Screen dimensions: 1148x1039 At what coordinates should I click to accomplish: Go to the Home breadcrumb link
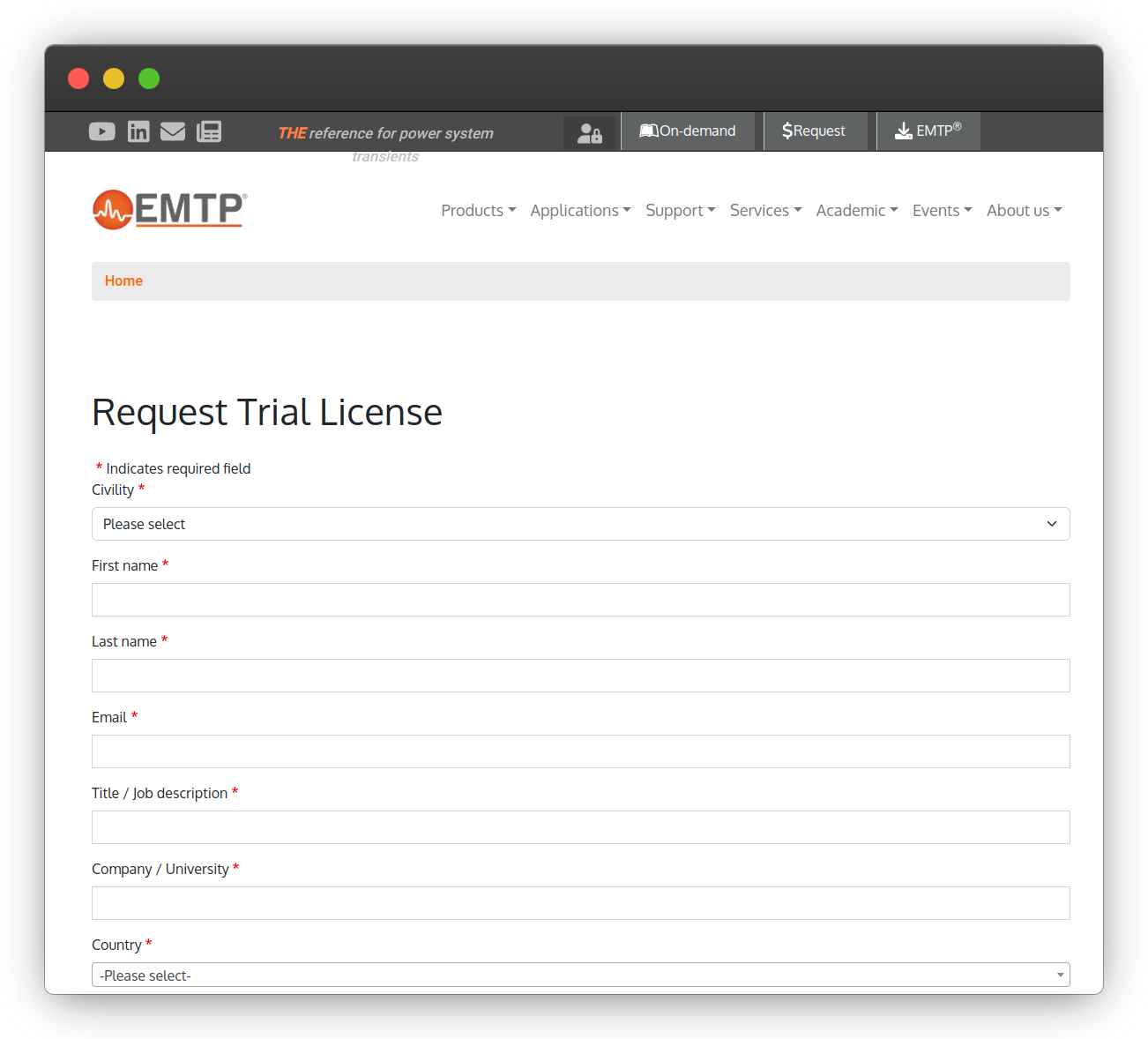point(123,280)
